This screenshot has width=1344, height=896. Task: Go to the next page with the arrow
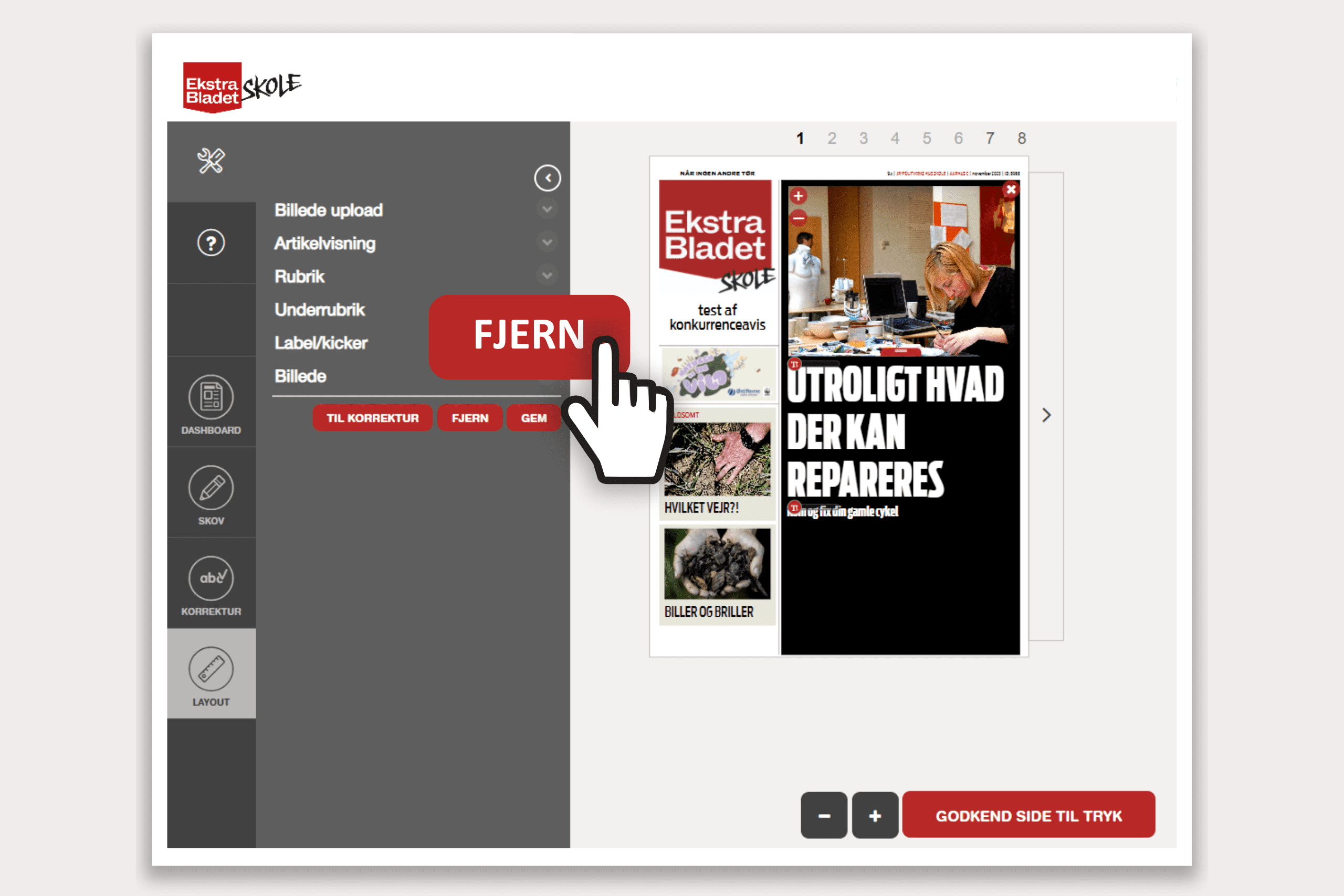coord(1046,415)
